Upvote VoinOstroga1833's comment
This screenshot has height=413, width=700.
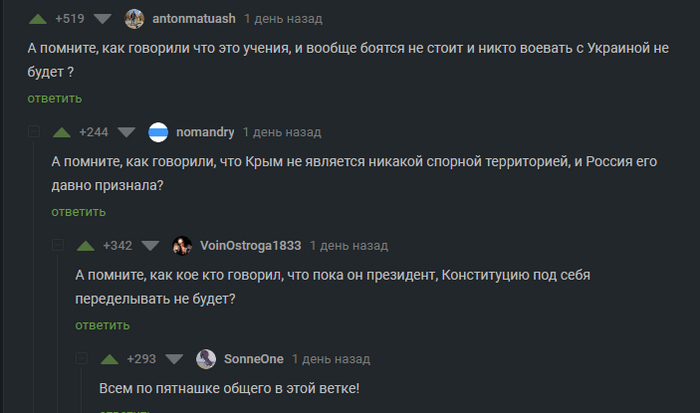point(85,245)
